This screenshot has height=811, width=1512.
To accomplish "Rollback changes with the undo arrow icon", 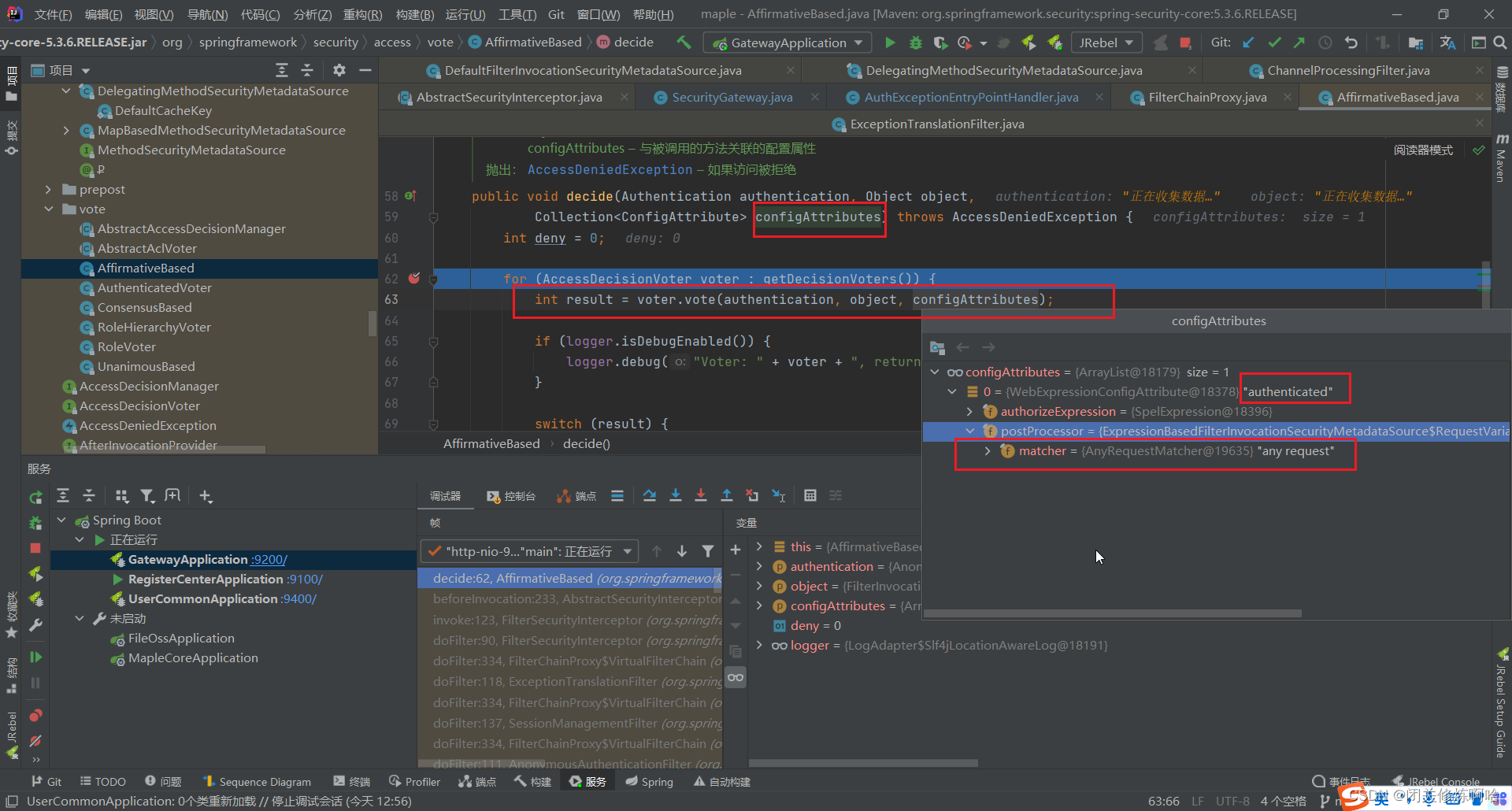I will (1351, 43).
